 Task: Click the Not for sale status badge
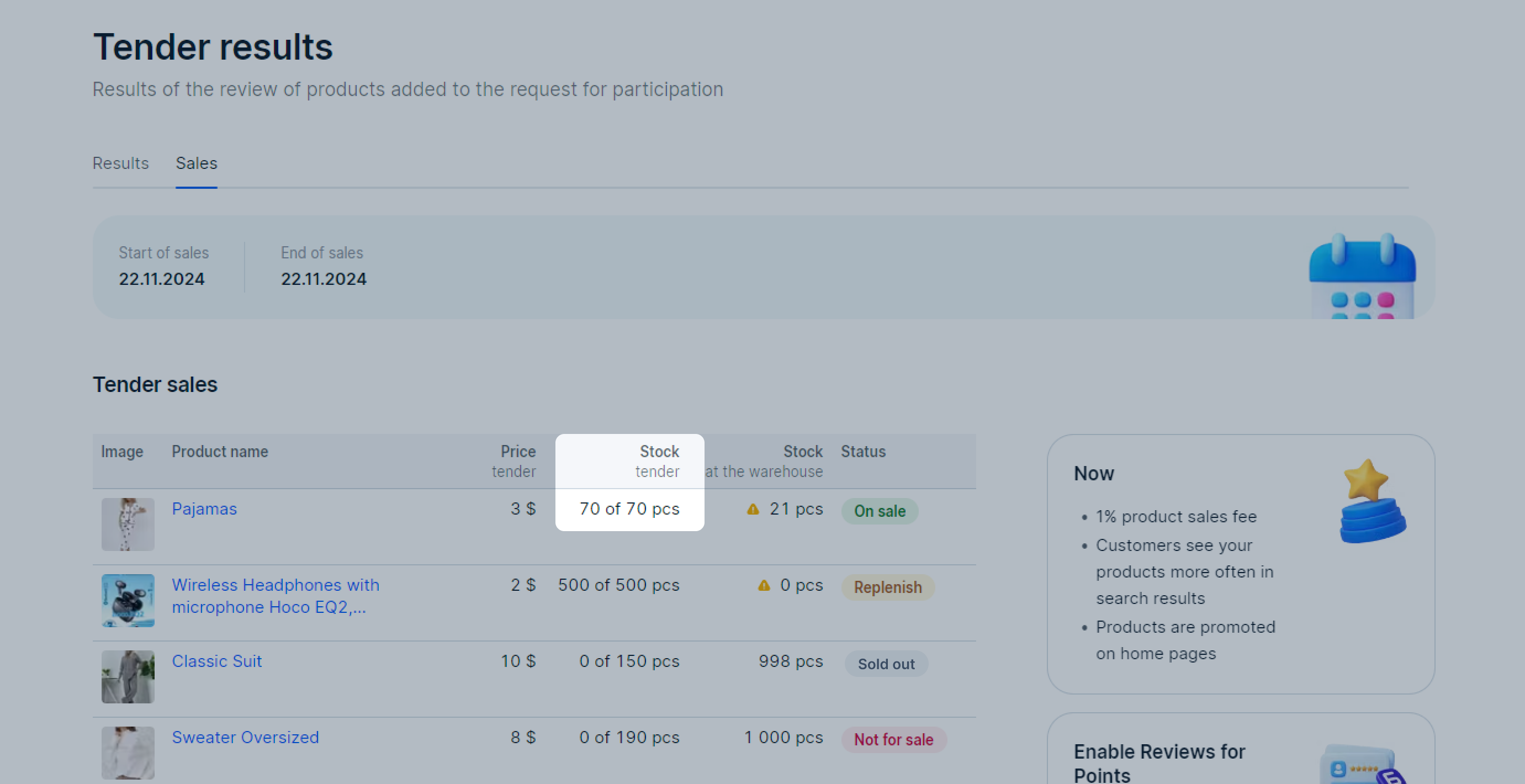[893, 740]
